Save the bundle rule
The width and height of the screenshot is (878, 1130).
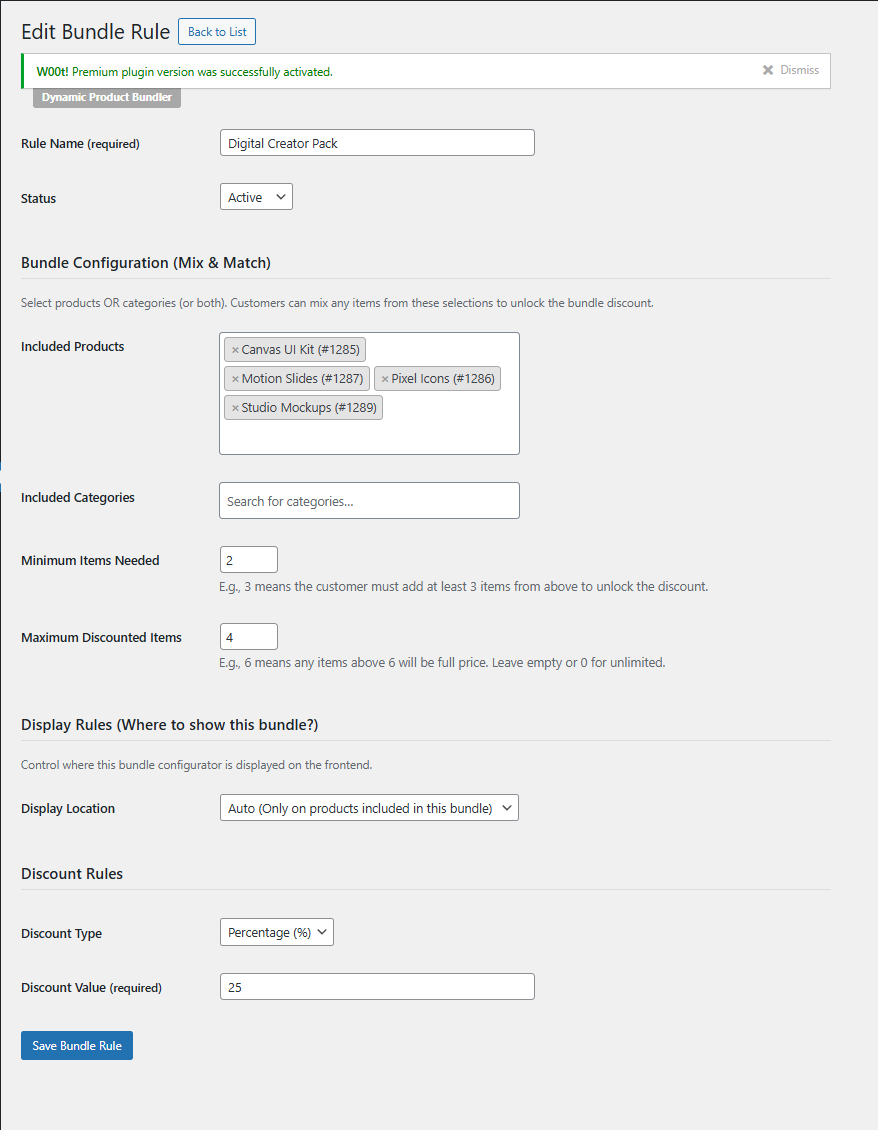pyautogui.click(x=76, y=1046)
